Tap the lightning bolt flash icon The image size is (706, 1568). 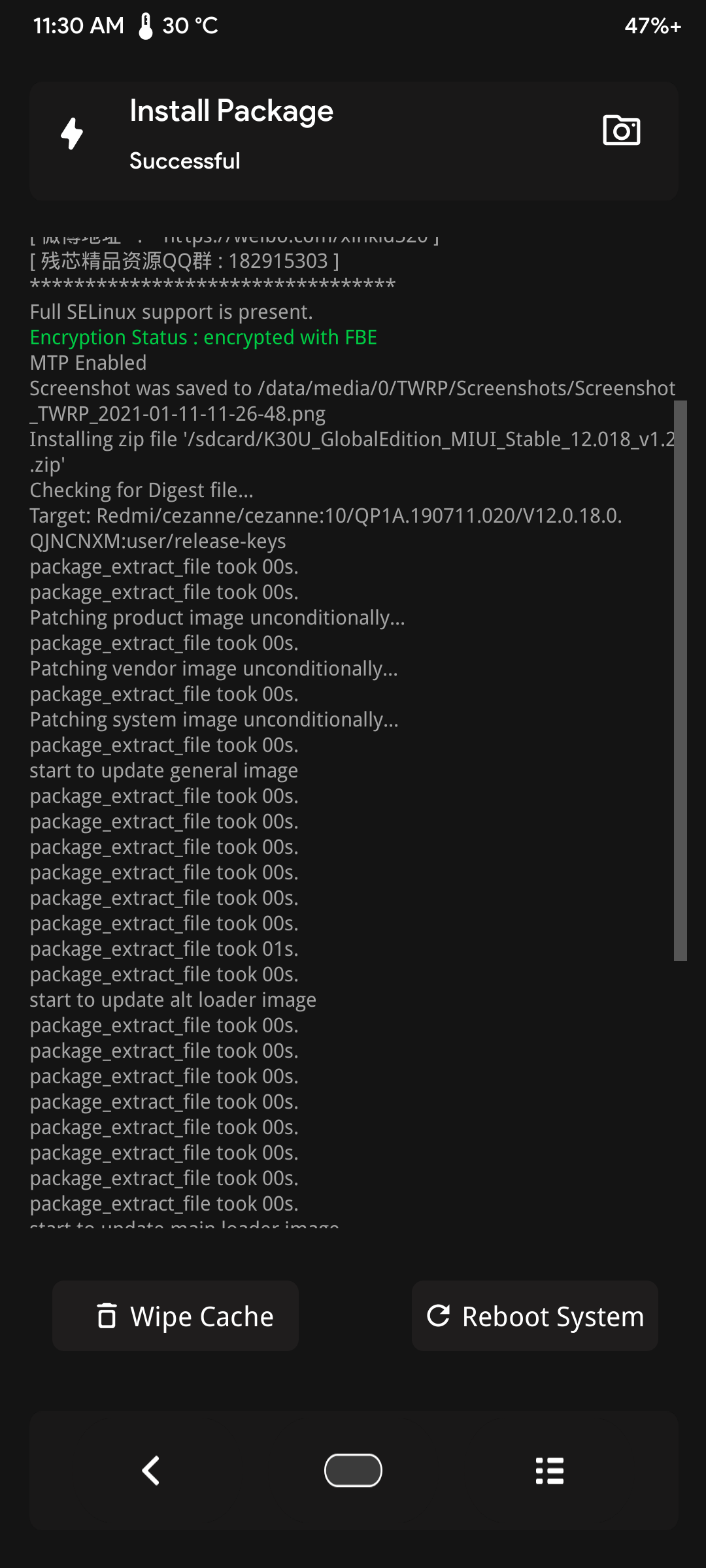click(72, 133)
